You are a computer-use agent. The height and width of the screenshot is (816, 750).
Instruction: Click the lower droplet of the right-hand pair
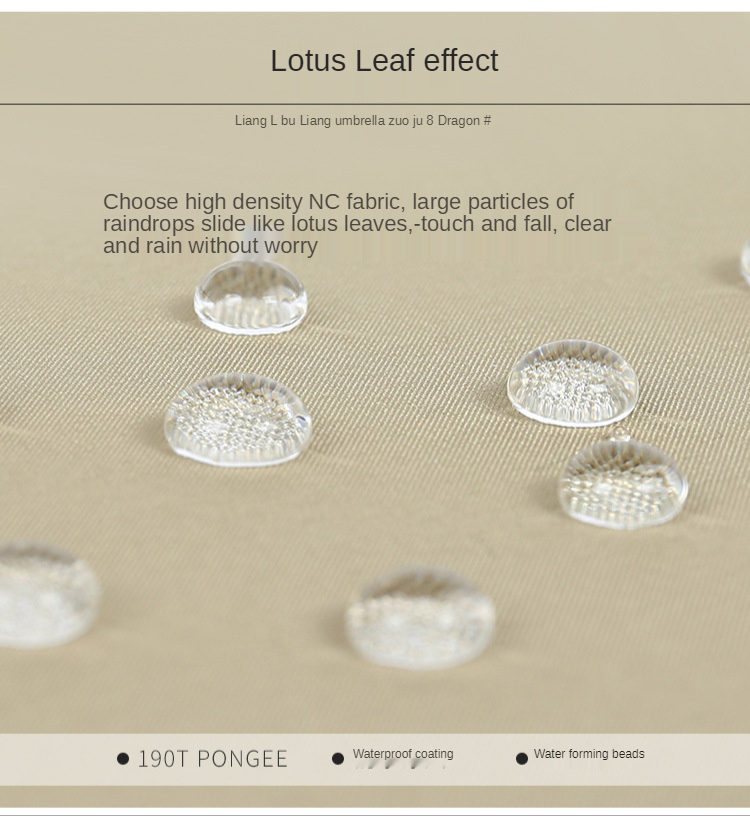[623, 483]
